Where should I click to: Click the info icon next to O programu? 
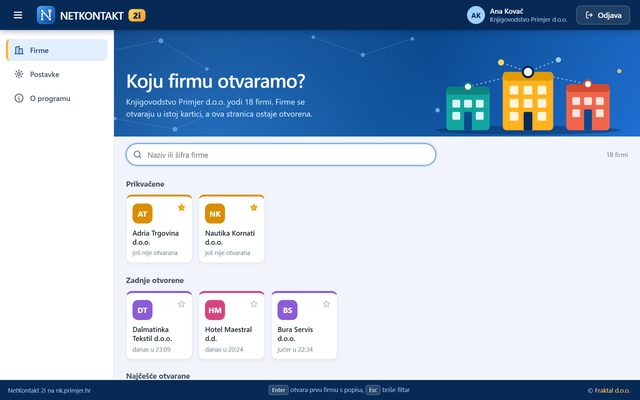[x=19, y=98]
